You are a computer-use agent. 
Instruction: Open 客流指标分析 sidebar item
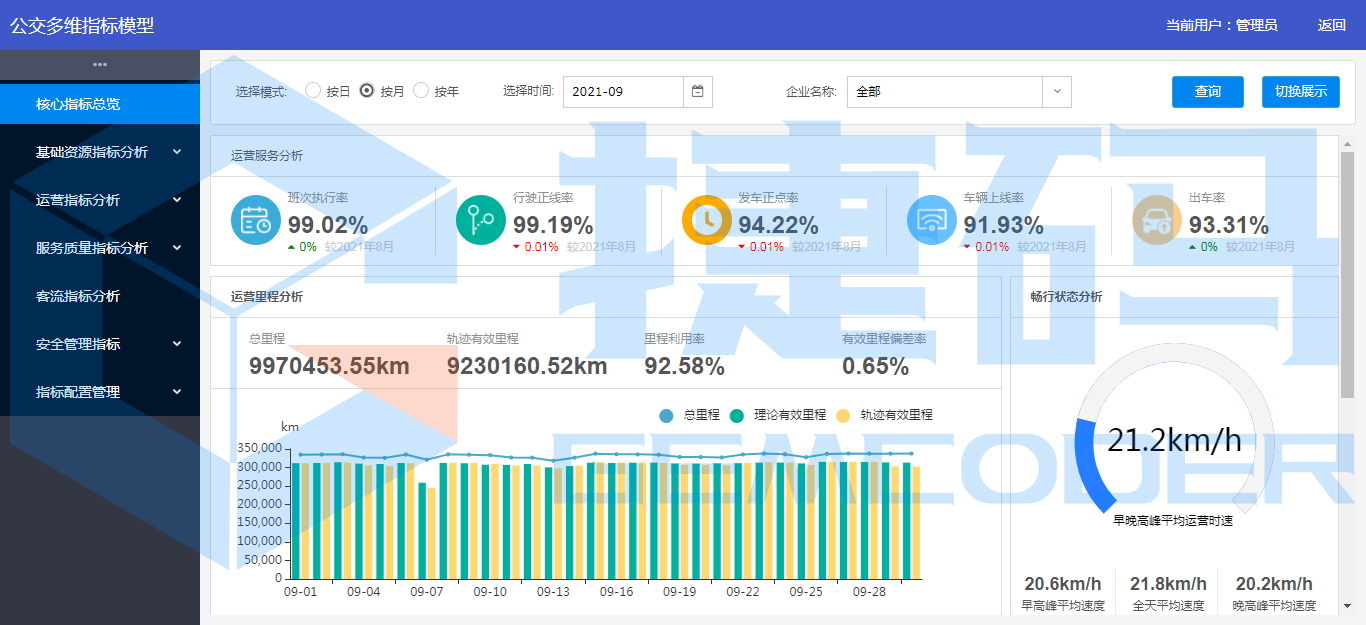(x=100, y=296)
